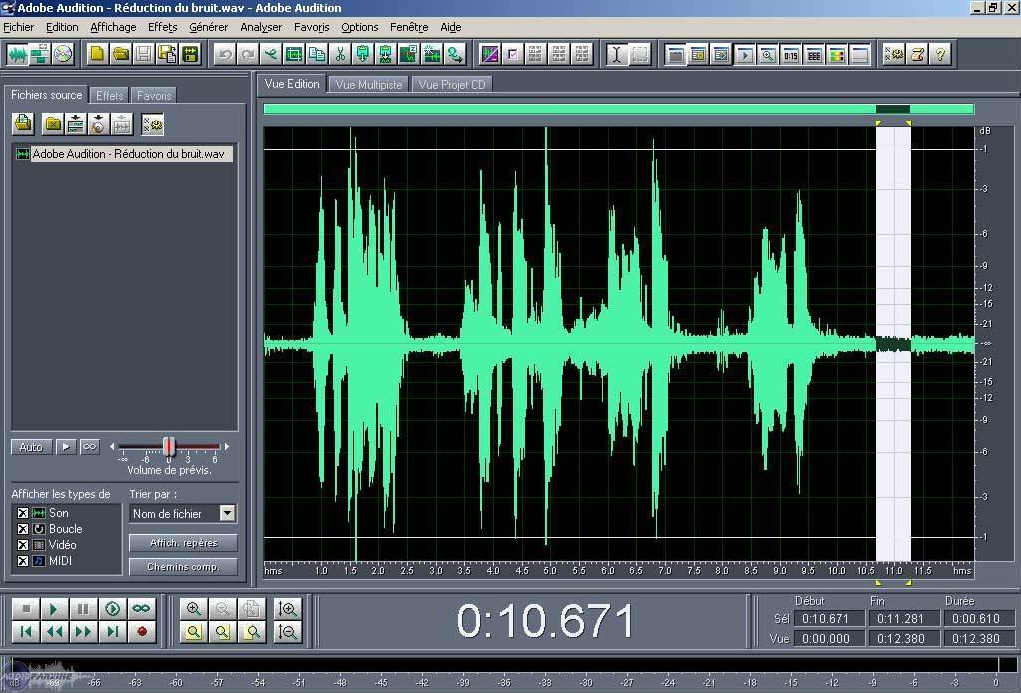Show the zoom controls window icon

pos(768,54)
